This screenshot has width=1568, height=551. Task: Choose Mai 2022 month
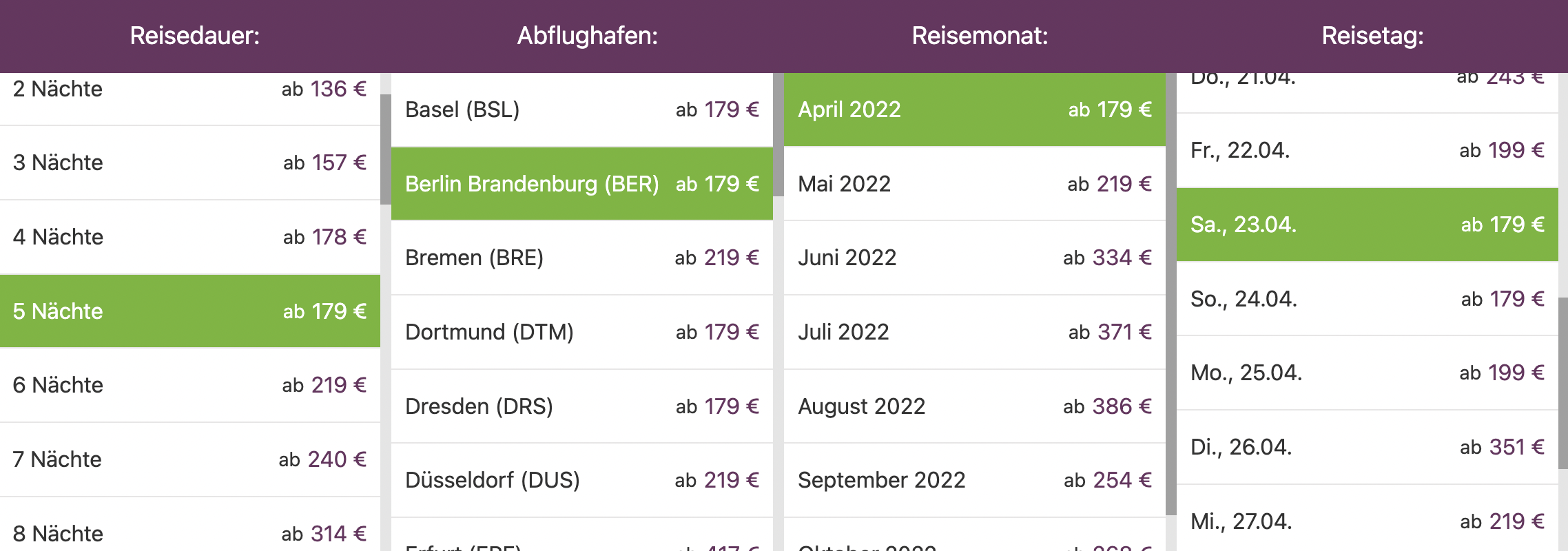pyautogui.click(x=975, y=184)
